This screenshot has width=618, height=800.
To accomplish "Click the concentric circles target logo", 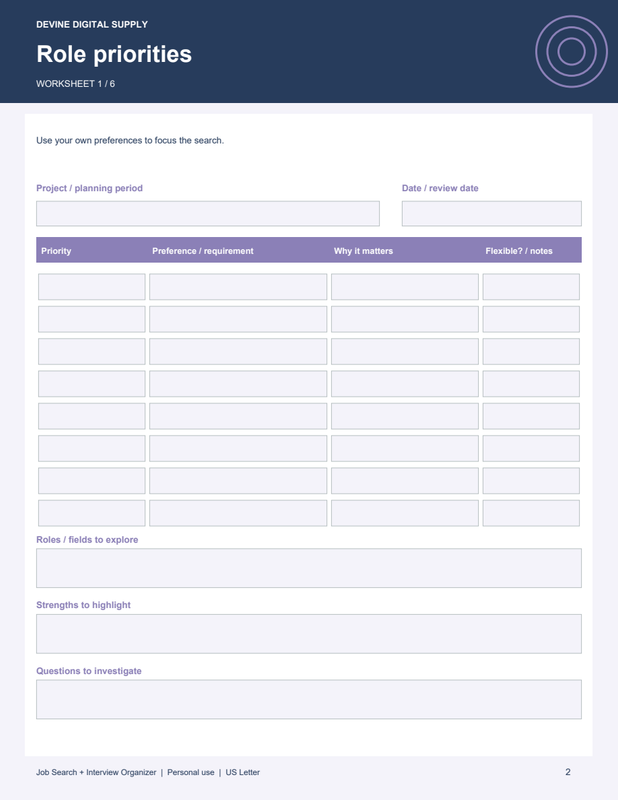I will click(x=571, y=52).
